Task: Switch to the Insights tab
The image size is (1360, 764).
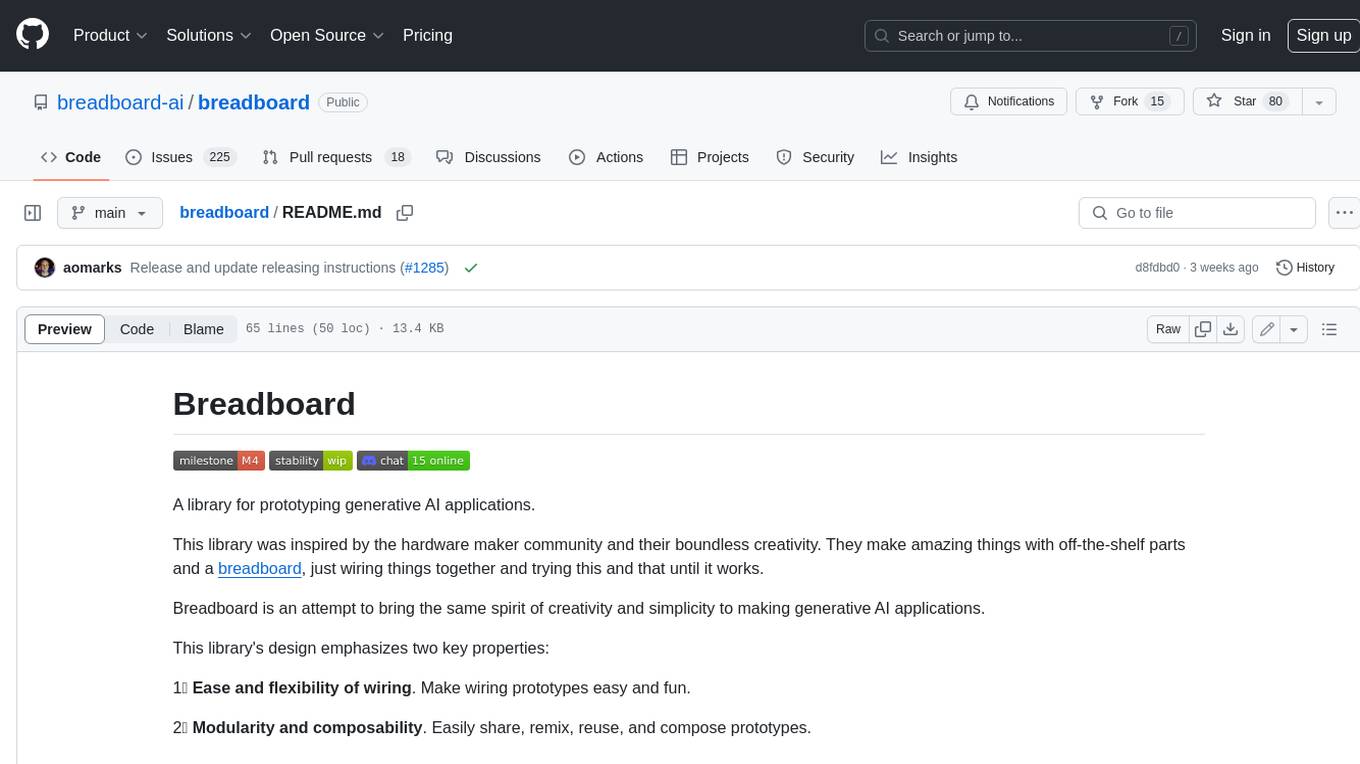Action: [x=919, y=157]
